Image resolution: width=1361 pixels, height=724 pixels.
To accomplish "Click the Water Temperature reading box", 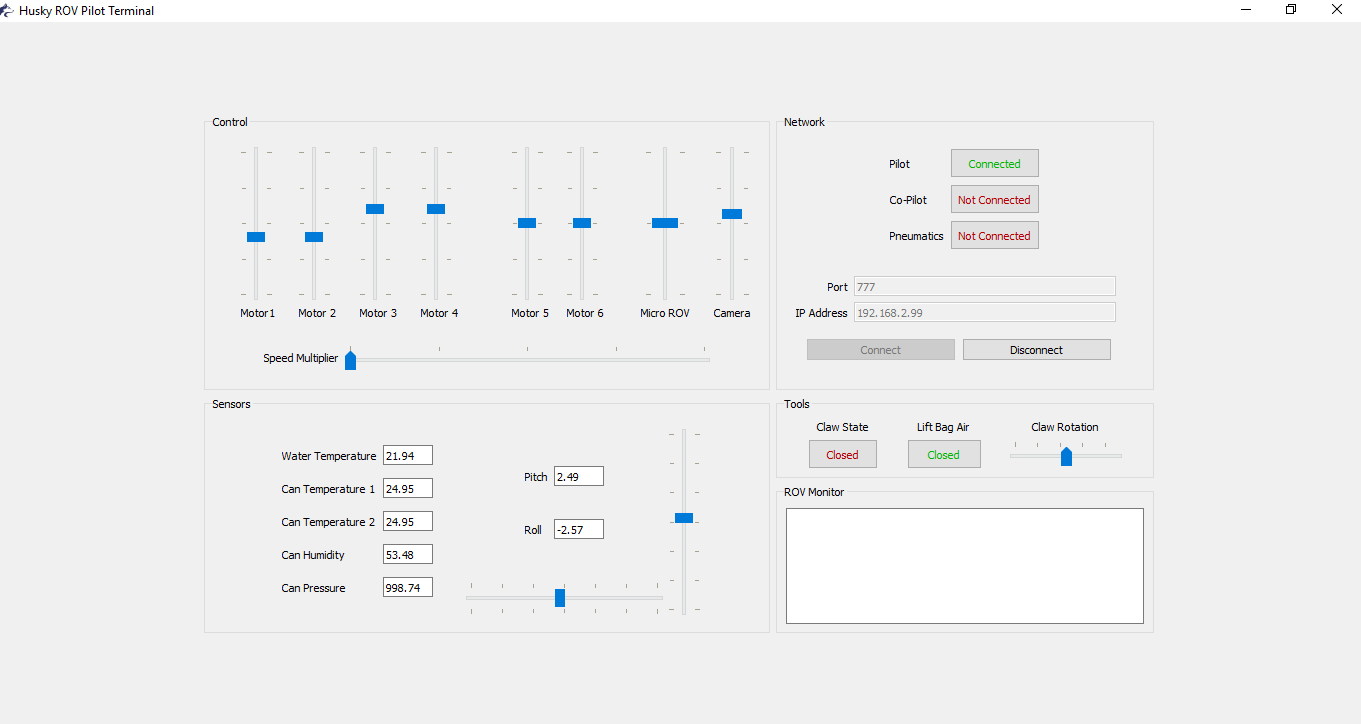I will pyautogui.click(x=407, y=455).
